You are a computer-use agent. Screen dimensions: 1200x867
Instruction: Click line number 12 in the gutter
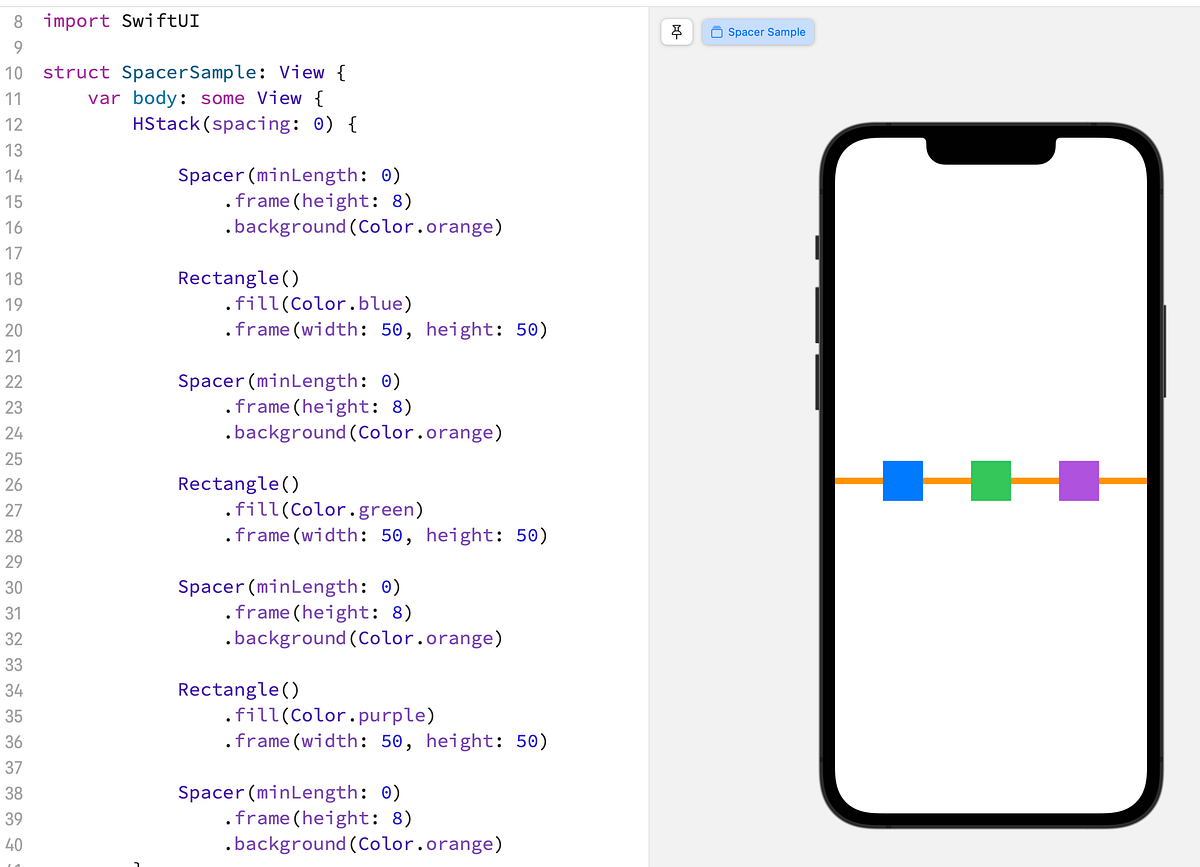(x=14, y=124)
